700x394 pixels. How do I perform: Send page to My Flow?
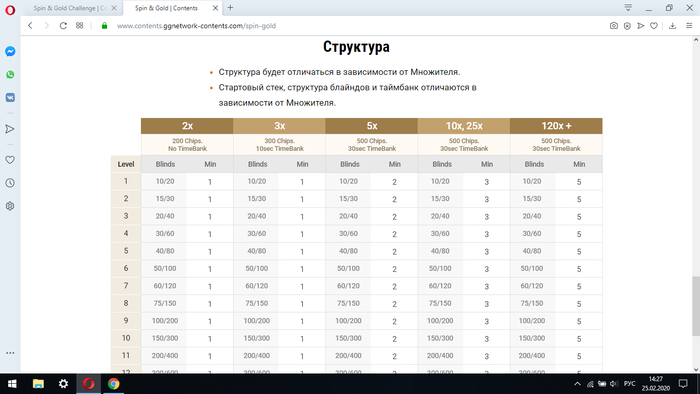tap(641, 26)
